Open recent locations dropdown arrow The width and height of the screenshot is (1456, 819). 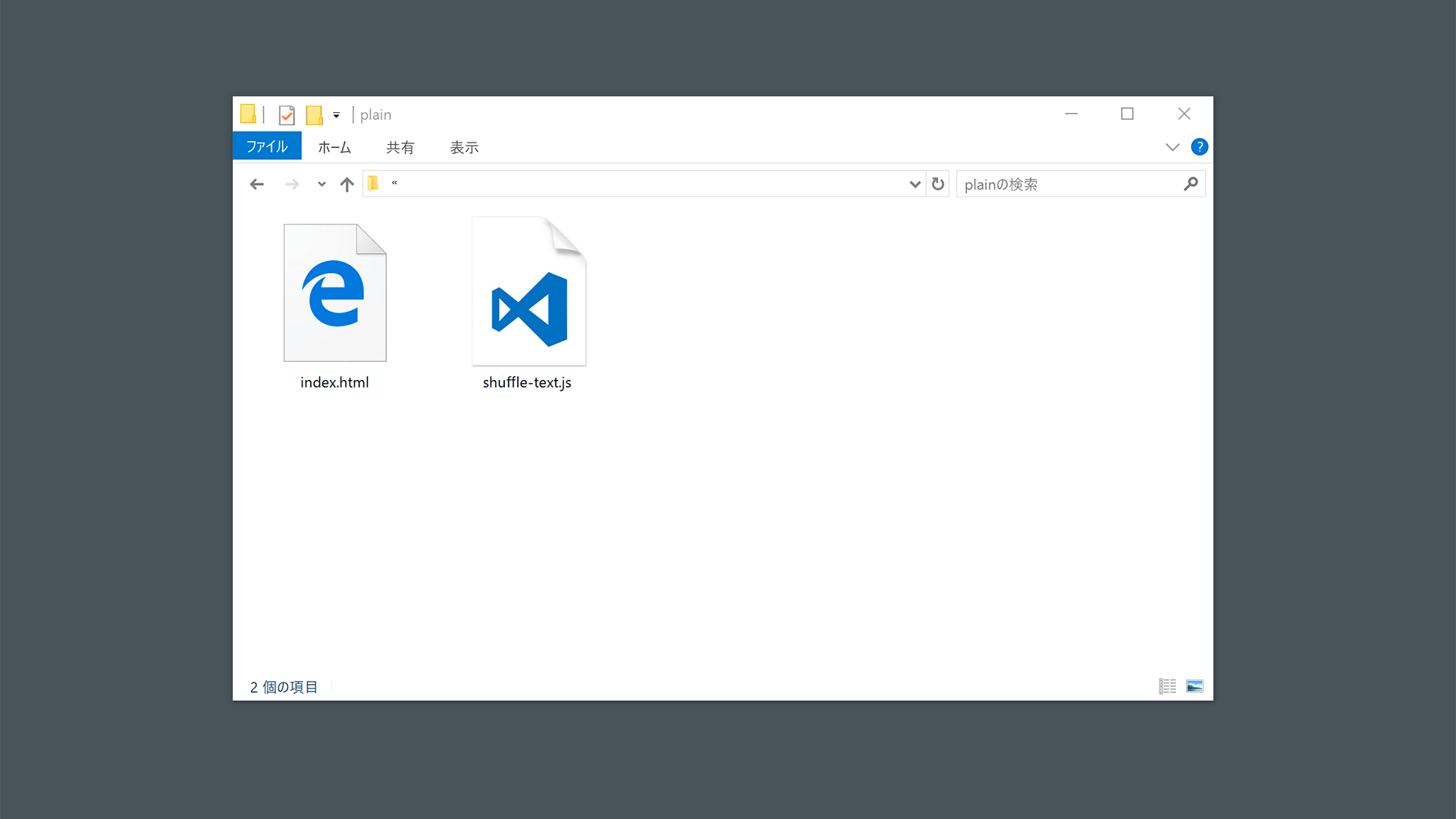tap(322, 184)
